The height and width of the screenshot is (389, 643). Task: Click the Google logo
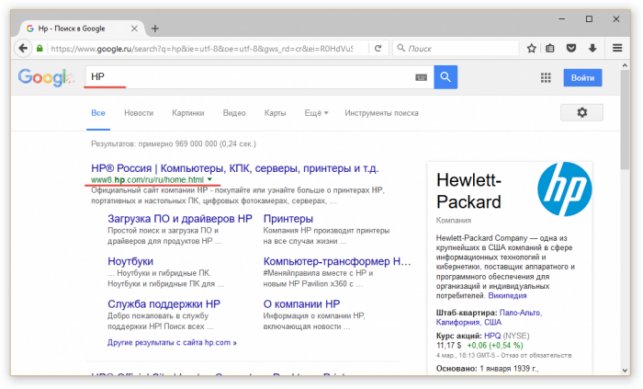point(46,77)
